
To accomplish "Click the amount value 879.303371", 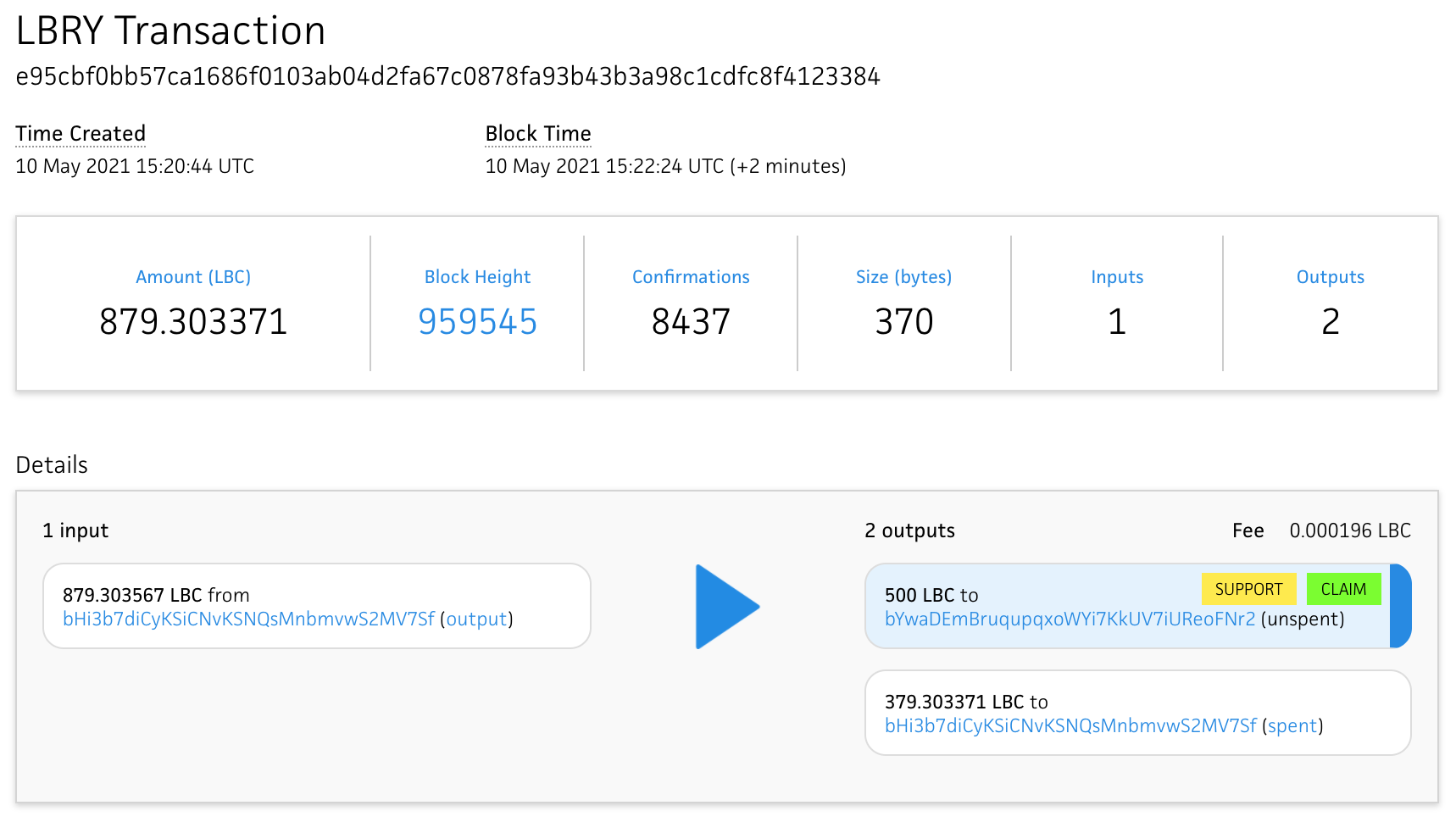I will [193, 322].
